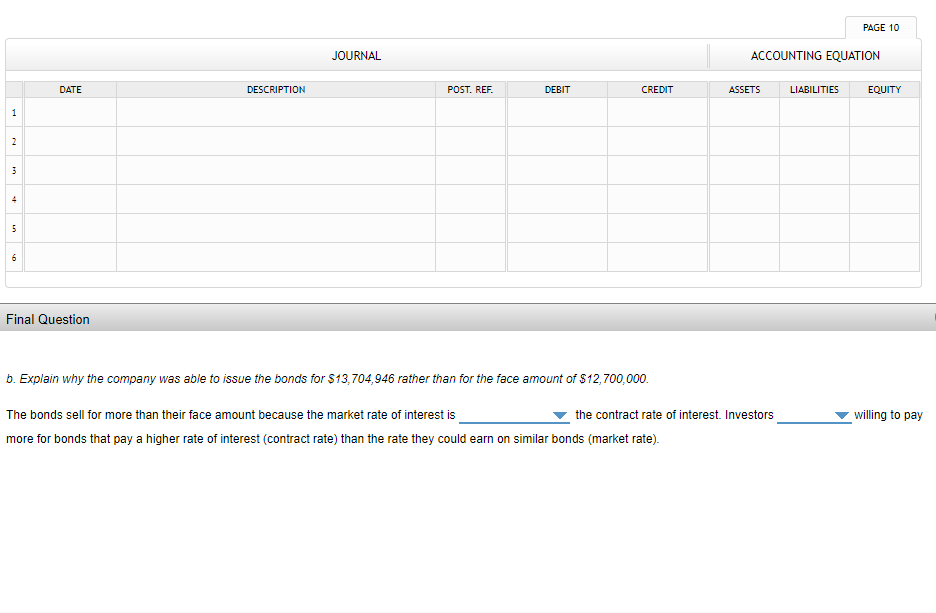Image resolution: width=936 pixels, height=613 pixels.
Task: Click the Description cell in row 1
Action: pos(276,112)
